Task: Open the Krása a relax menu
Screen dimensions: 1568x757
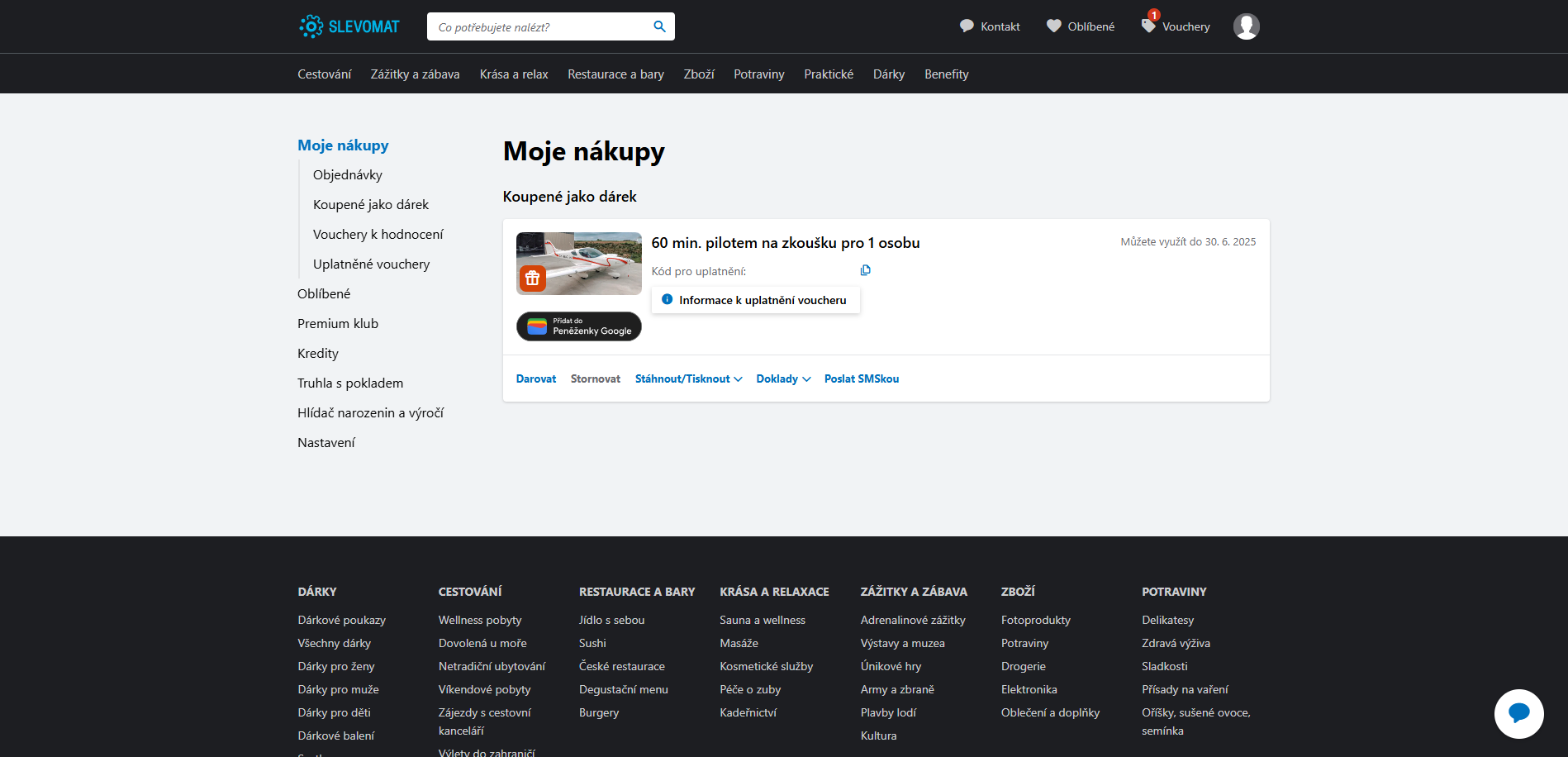Action: (514, 74)
